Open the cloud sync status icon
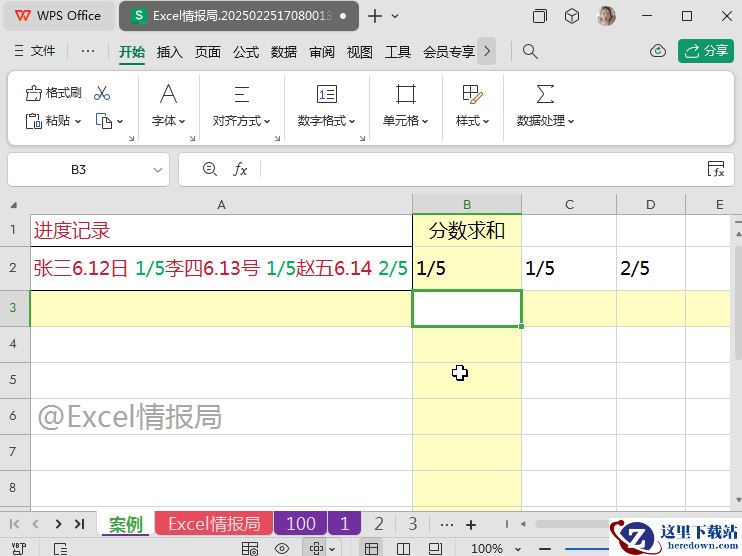Image resolution: width=742 pixels, height=556 pixels. (657, 51)
